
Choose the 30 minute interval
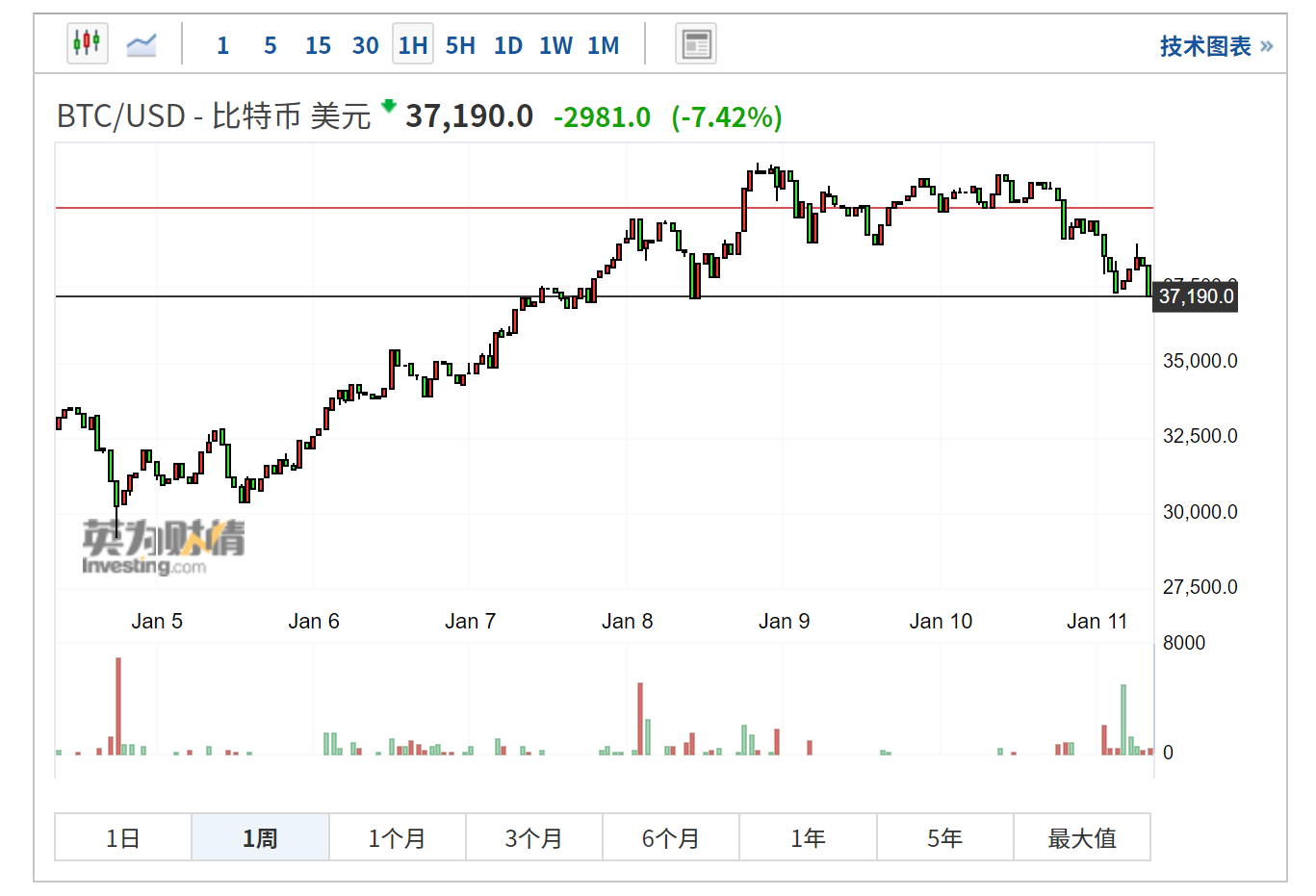366,45
